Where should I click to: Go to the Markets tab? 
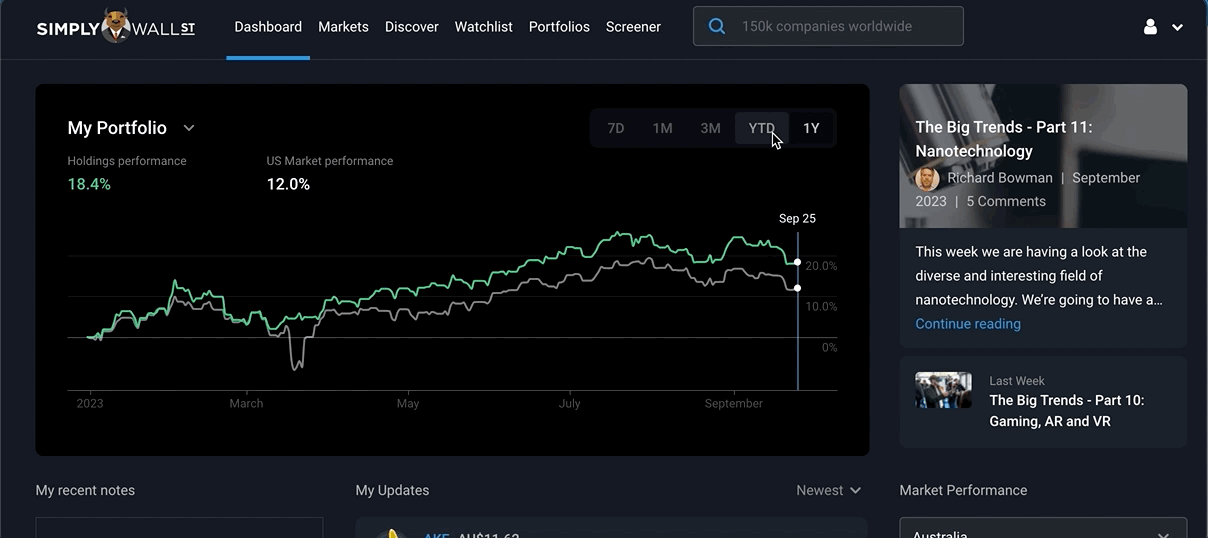[343, 27]
